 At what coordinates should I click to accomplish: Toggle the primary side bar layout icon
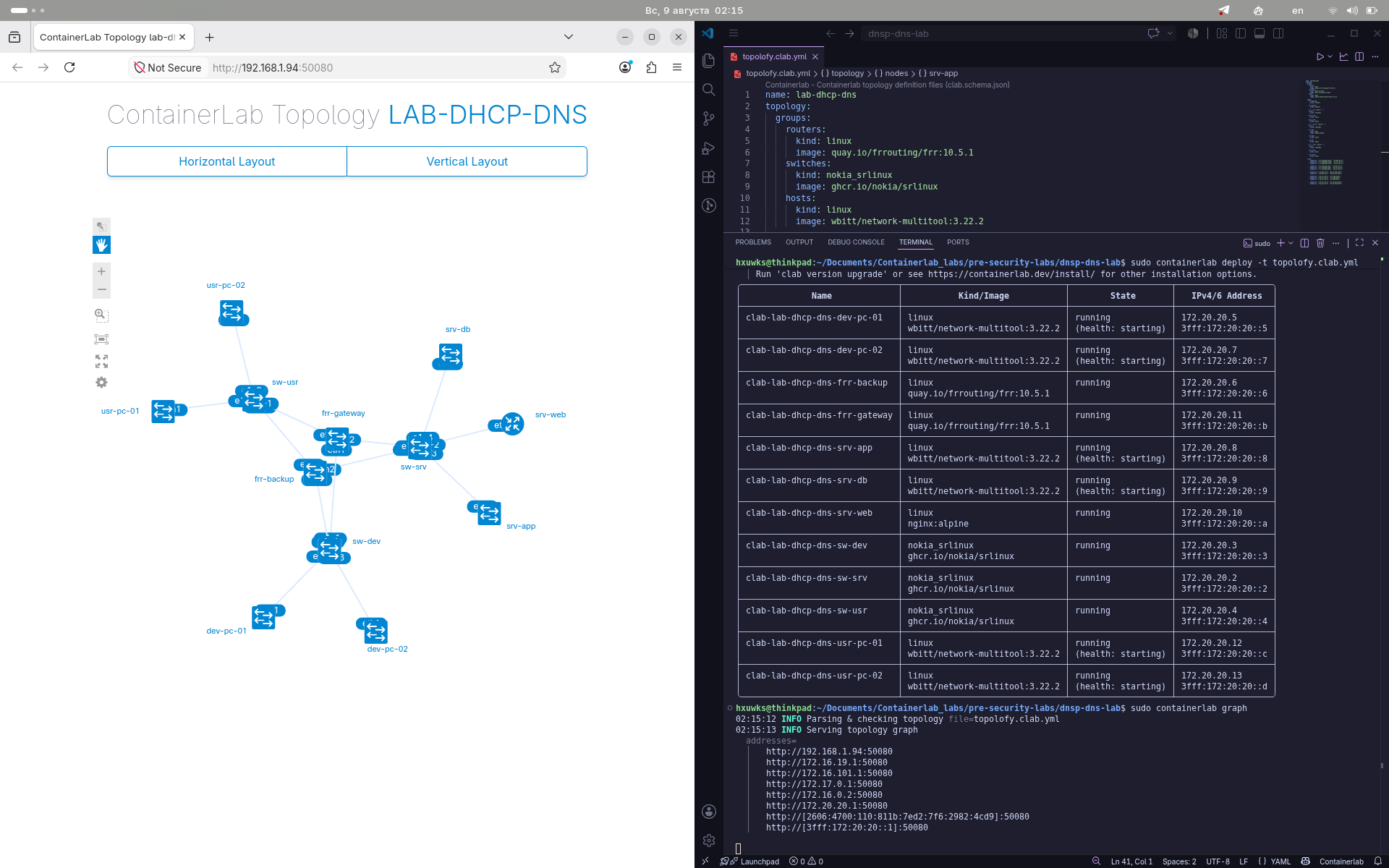coord(1241,33)
